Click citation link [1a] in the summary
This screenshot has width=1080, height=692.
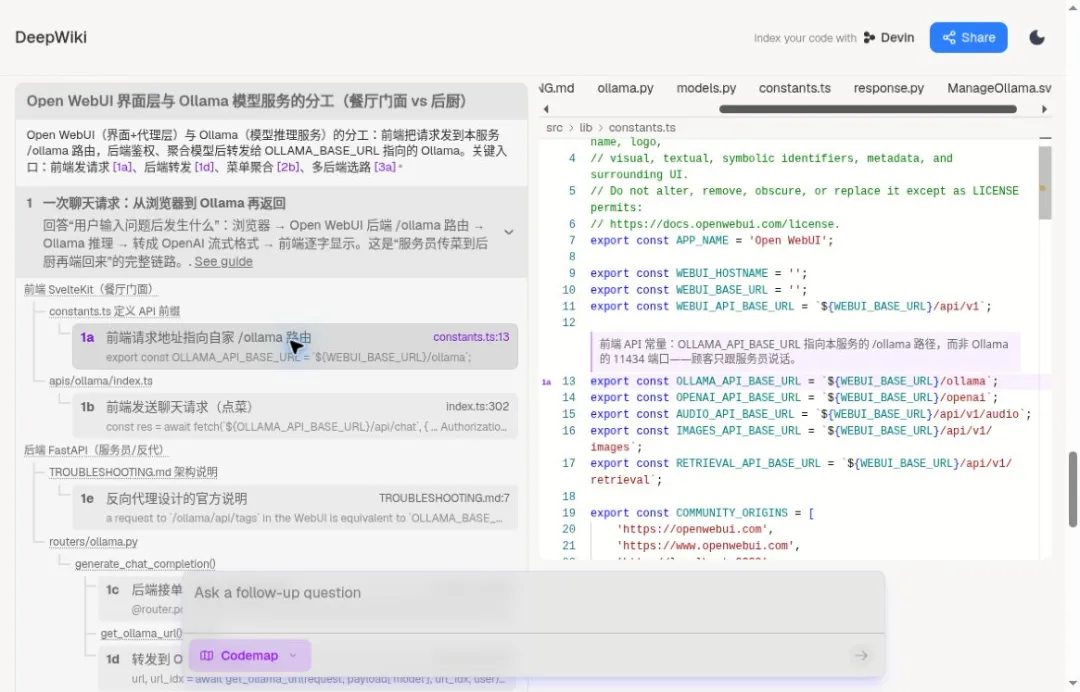122,167
